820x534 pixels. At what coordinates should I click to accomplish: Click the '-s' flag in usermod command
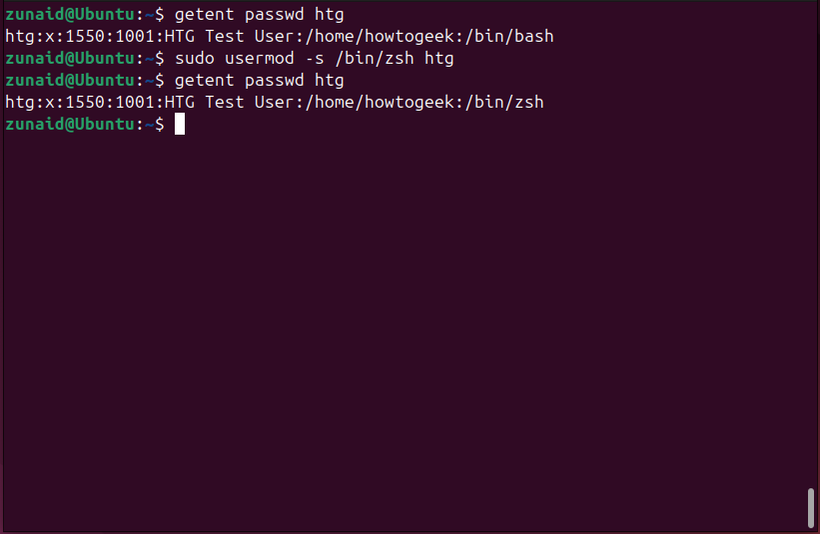(x=315, y=58)
